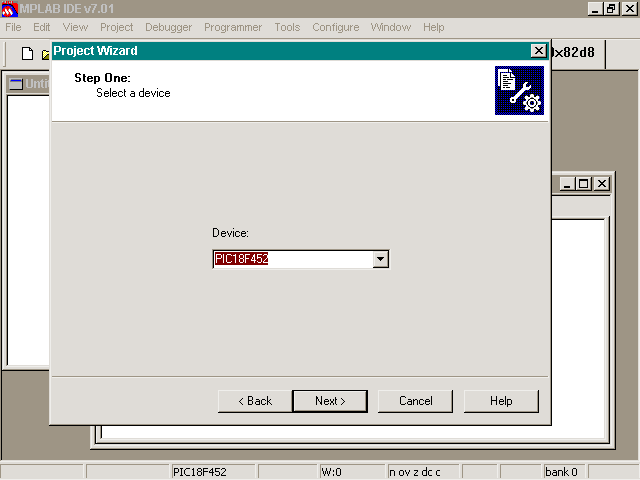Open the Tools menu
The width and height of the screenshot is (640, 480).
[x=287, y=27]
